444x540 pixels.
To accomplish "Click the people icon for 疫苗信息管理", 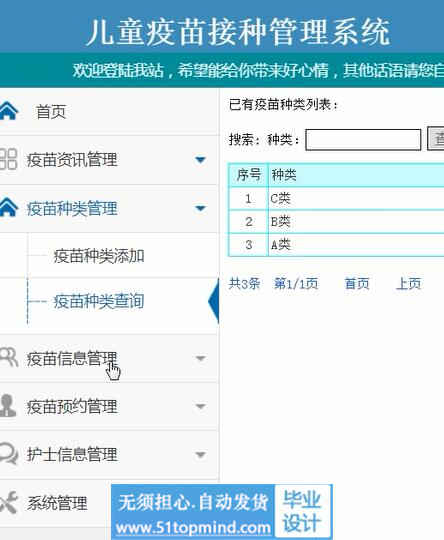I will tap(8, 358).
